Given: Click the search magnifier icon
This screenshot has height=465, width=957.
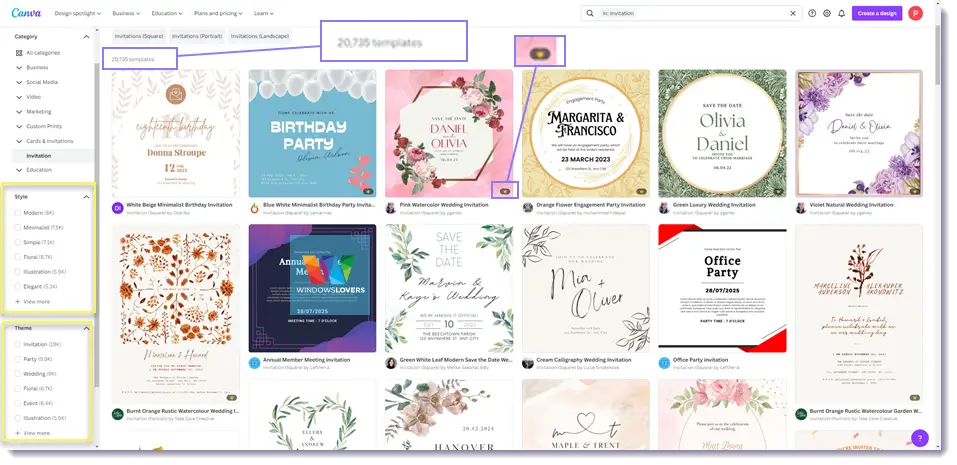Looking at the screenshot, I should [x=590, y=13].
